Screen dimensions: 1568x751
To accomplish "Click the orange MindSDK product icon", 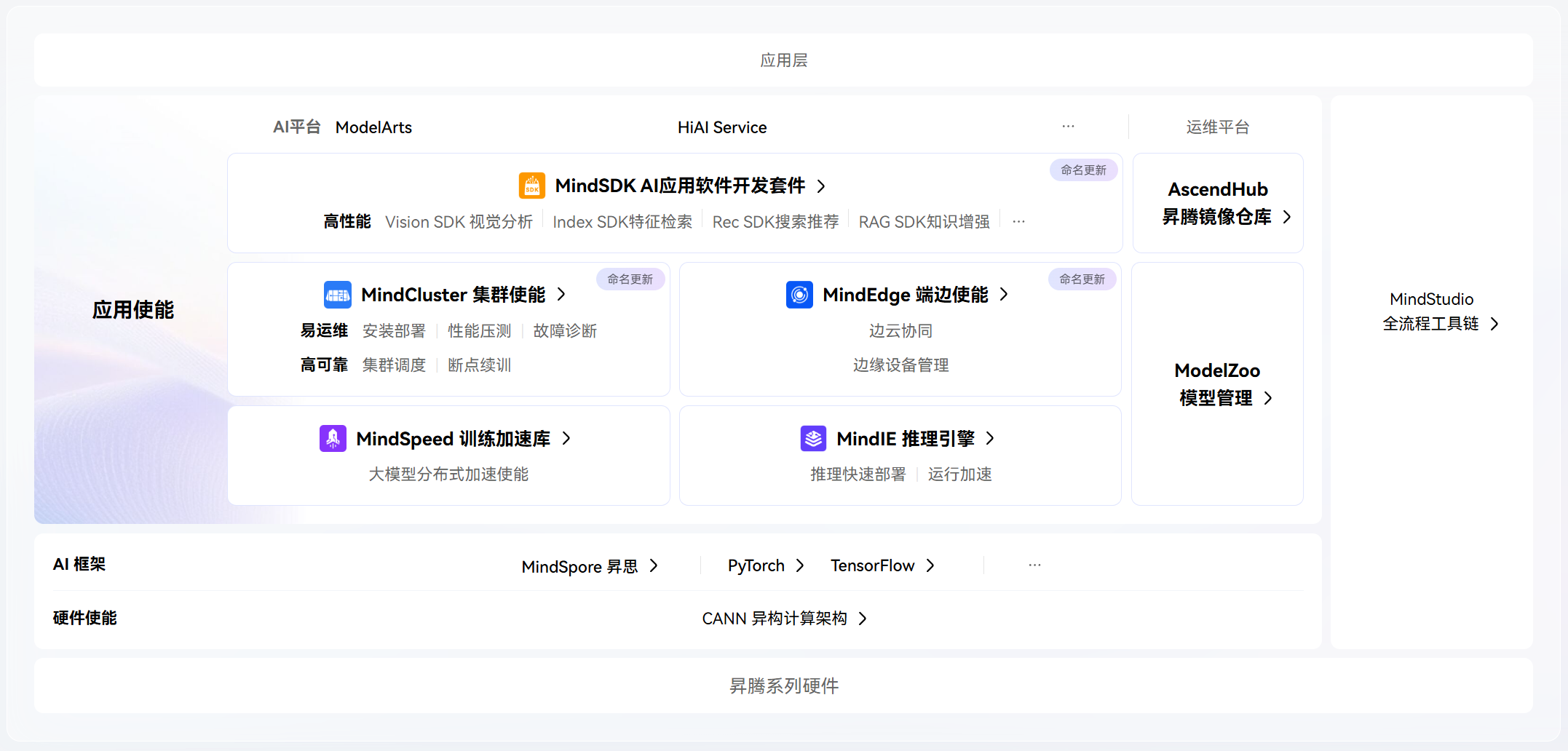I will pyautogui.click(x=532, y=186).
